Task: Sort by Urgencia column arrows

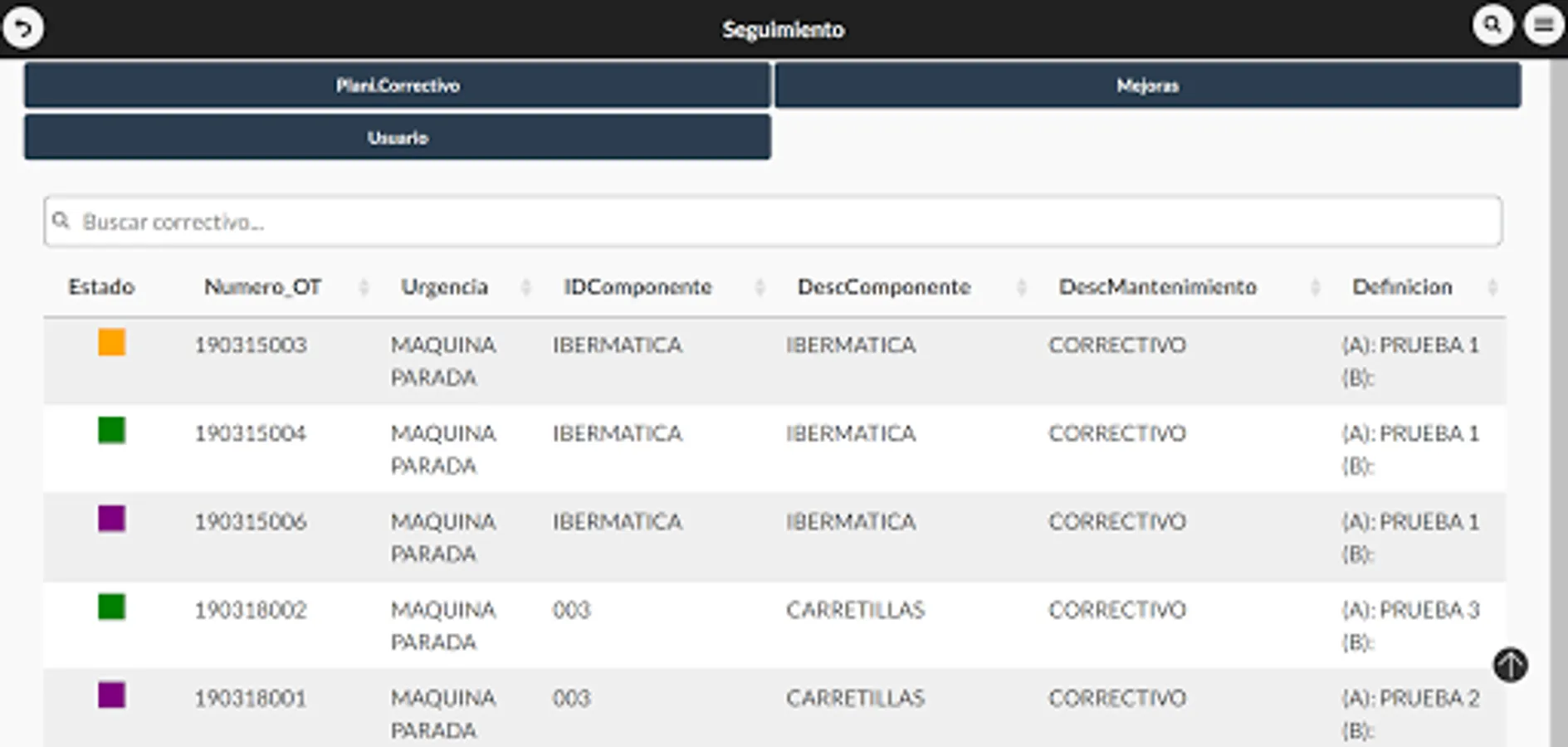Action: 525,287
